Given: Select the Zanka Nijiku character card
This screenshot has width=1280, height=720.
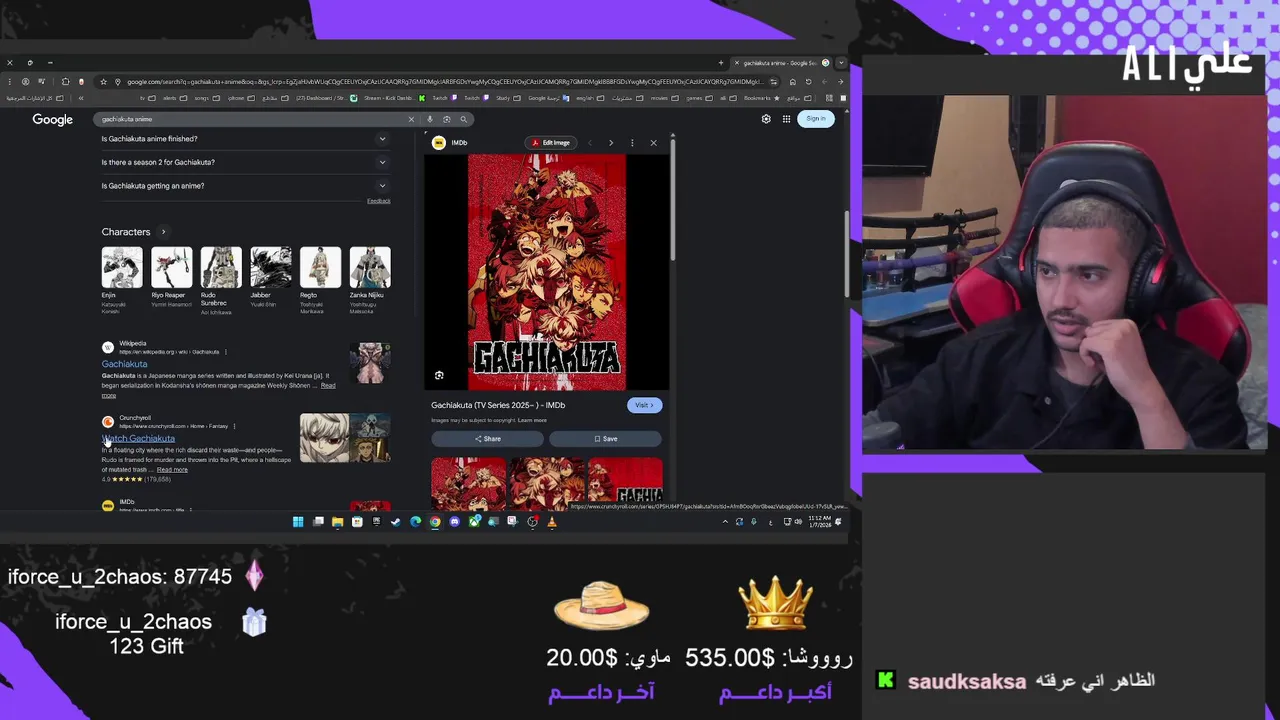Looking at the screenshot, I should (x=370, y=281).
